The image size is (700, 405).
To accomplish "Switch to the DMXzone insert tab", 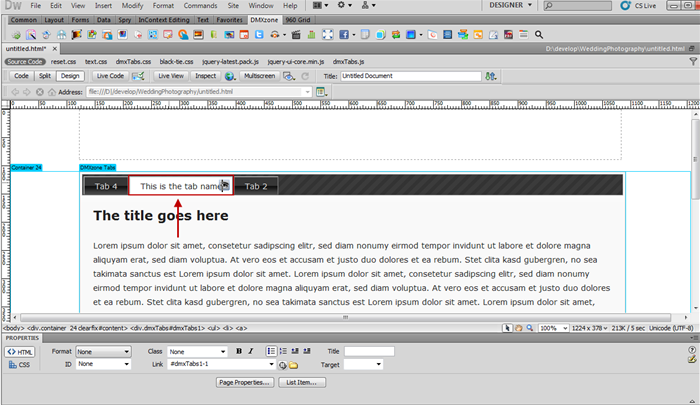I will (264, 19).
